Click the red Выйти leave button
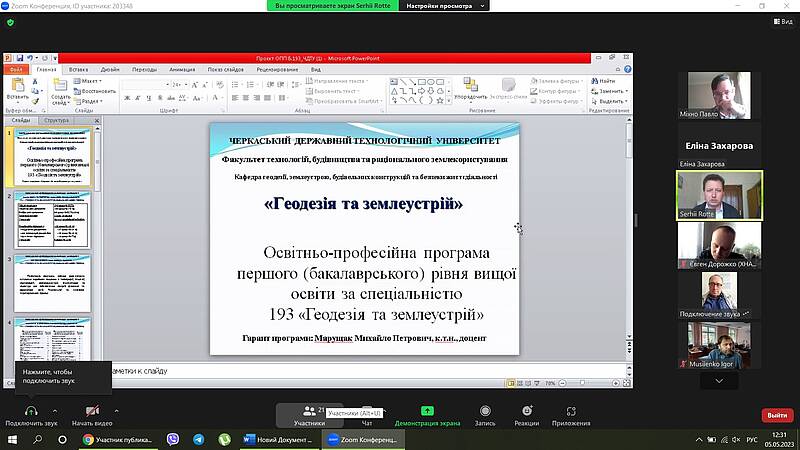 point(775,415)
